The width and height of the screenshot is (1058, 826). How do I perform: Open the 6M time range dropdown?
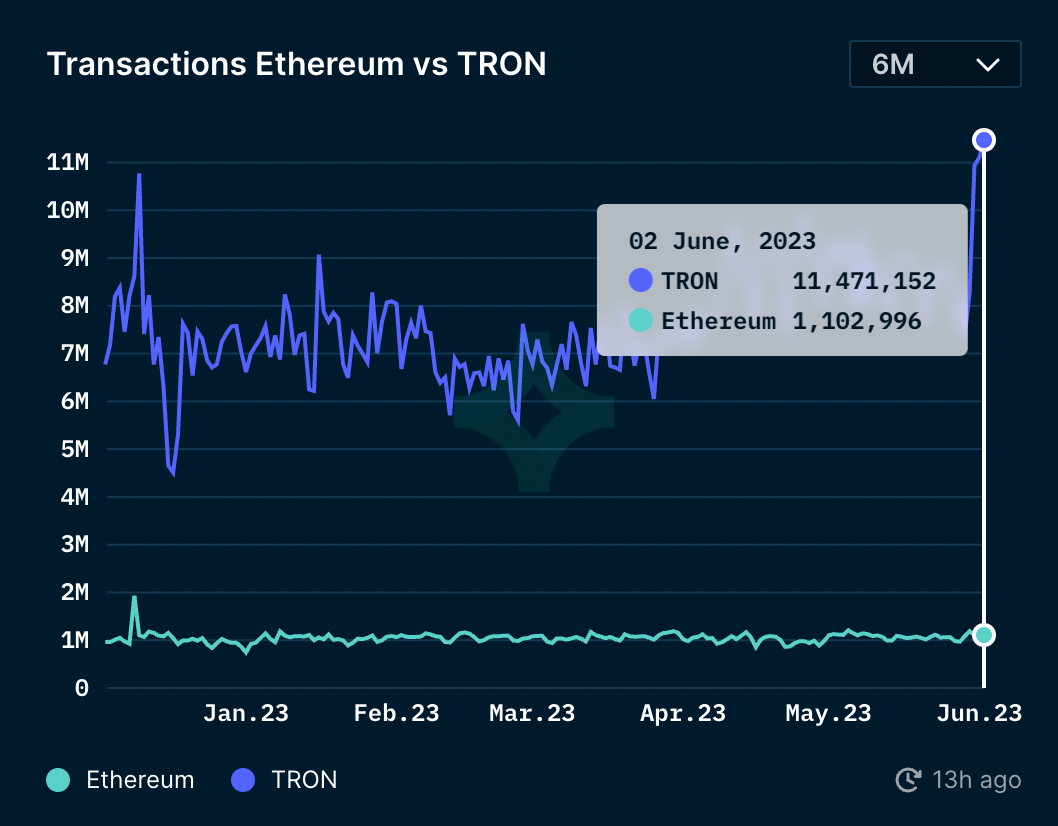tap(935, 64)
